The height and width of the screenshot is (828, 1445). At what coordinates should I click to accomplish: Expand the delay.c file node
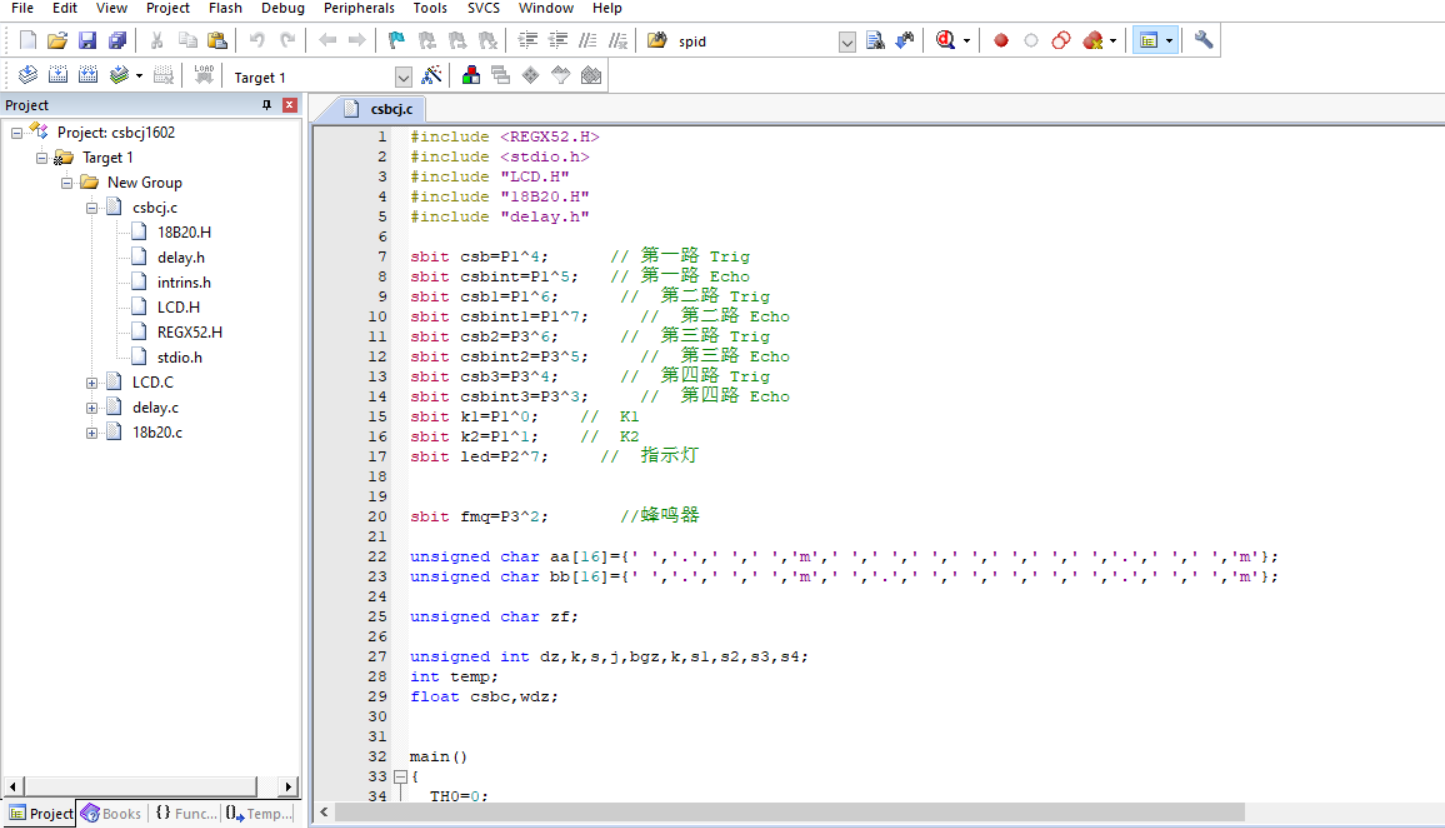(91, 407)
